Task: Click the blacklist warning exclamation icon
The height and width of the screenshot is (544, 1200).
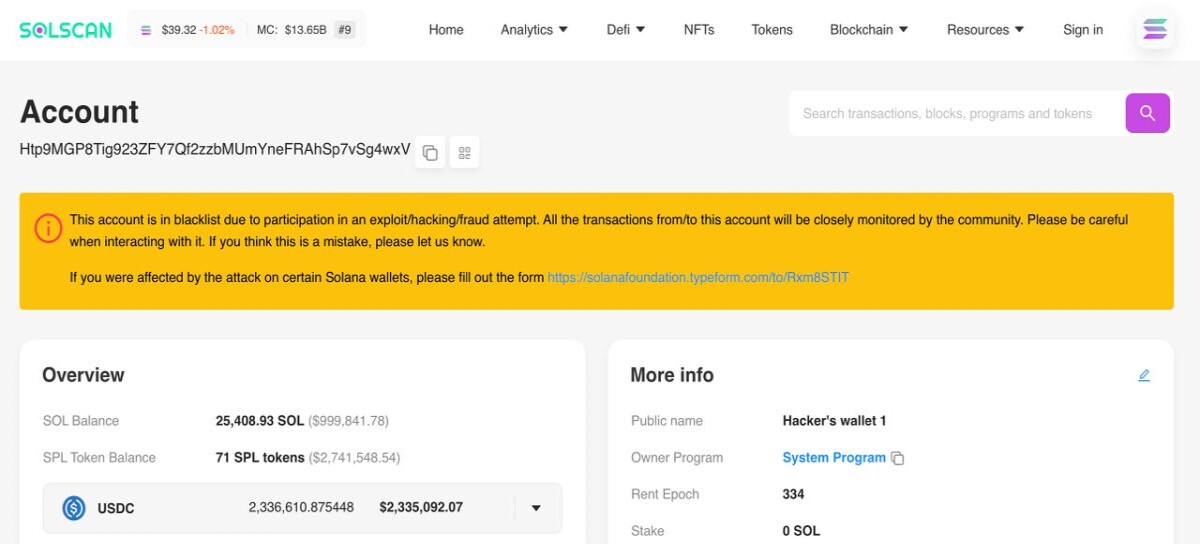Action: tap(48, 228)
